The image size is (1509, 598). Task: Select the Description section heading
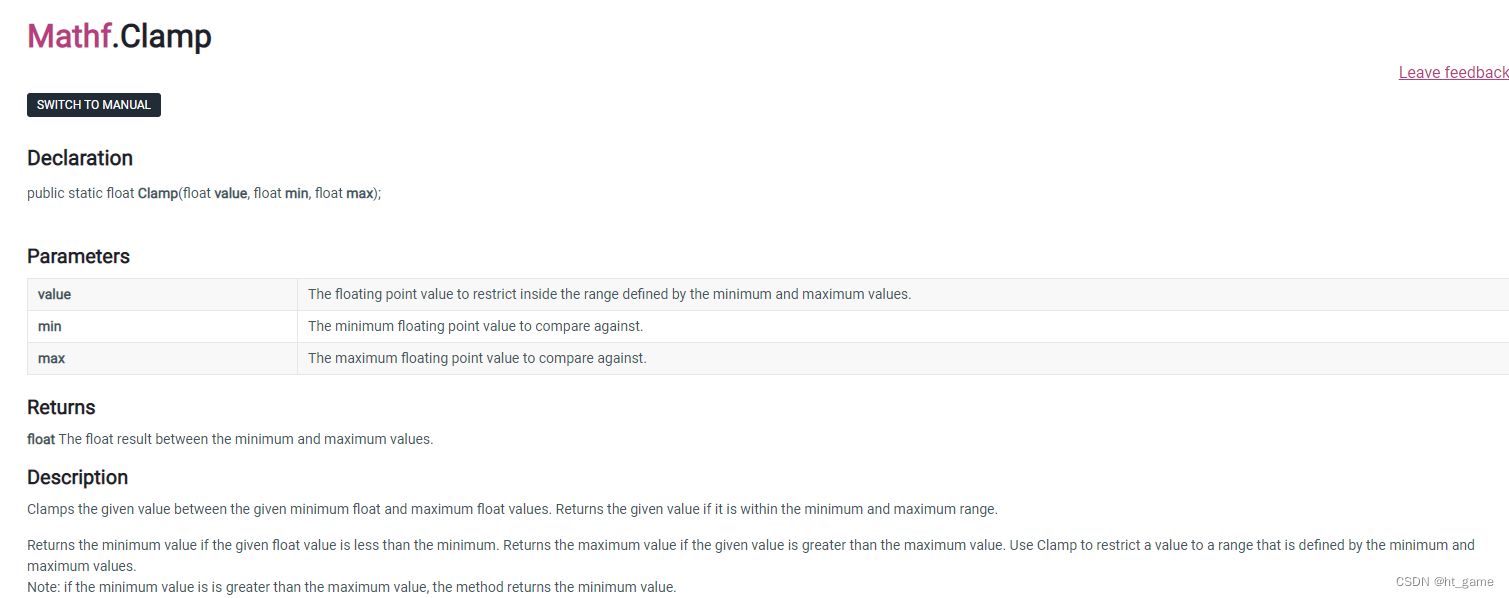tap(78, 477)
